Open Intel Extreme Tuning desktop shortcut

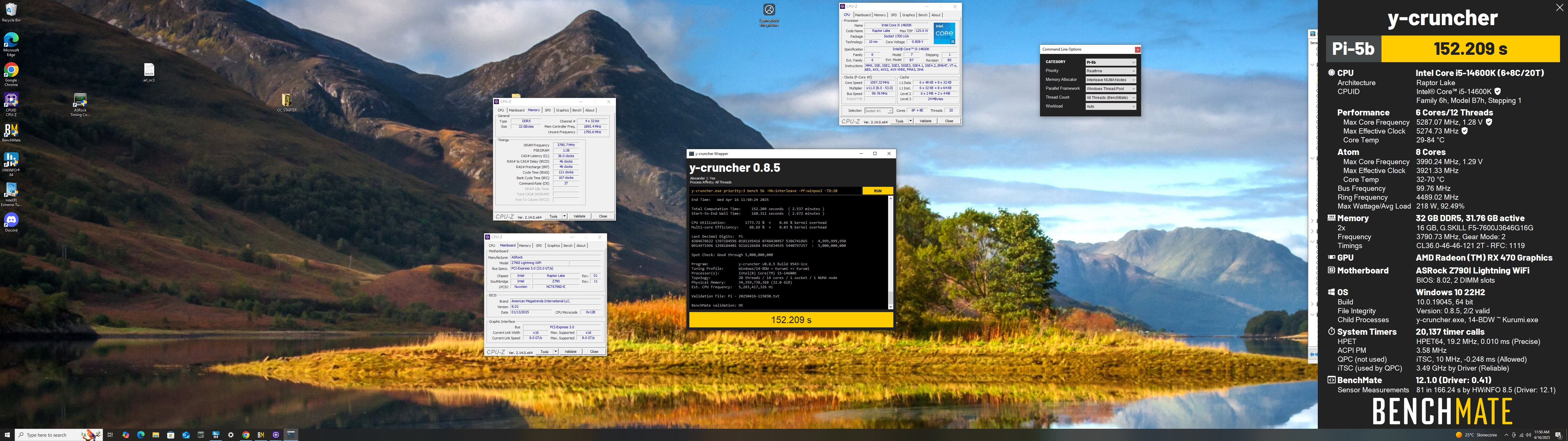tap(11, 194)
